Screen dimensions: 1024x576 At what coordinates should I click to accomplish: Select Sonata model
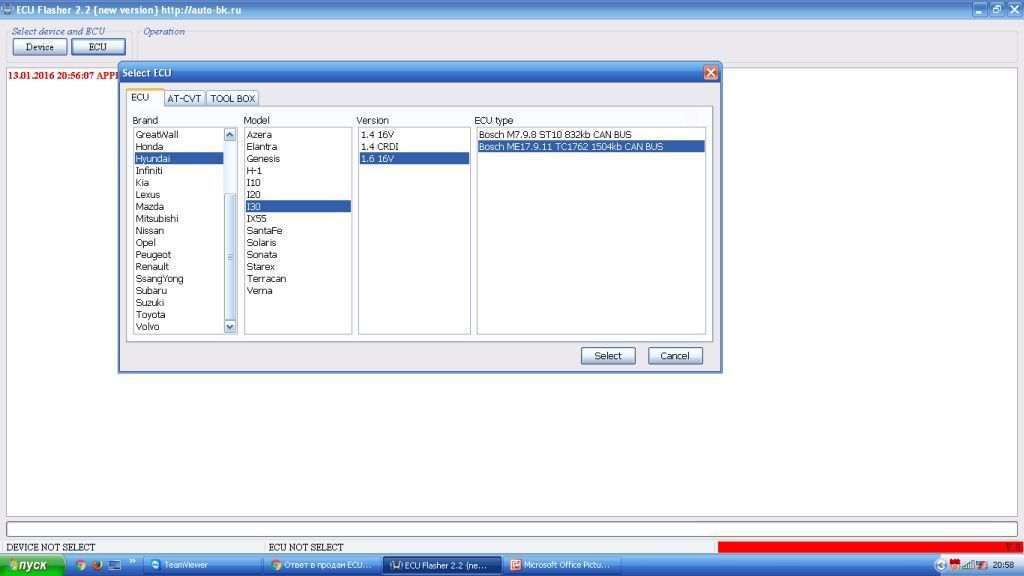coord(298,255)
